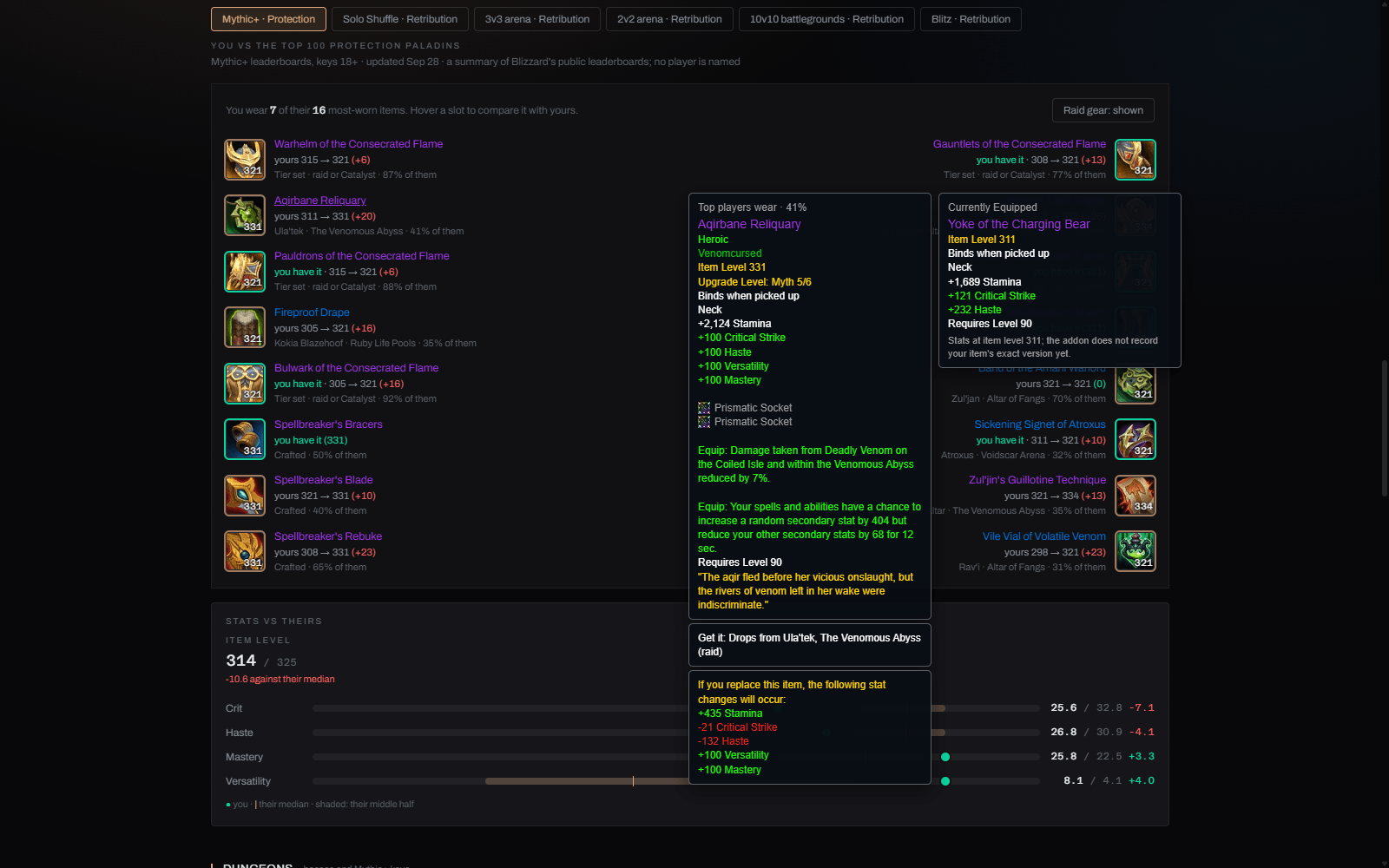Click the item level value 314

tap(240, 661)
